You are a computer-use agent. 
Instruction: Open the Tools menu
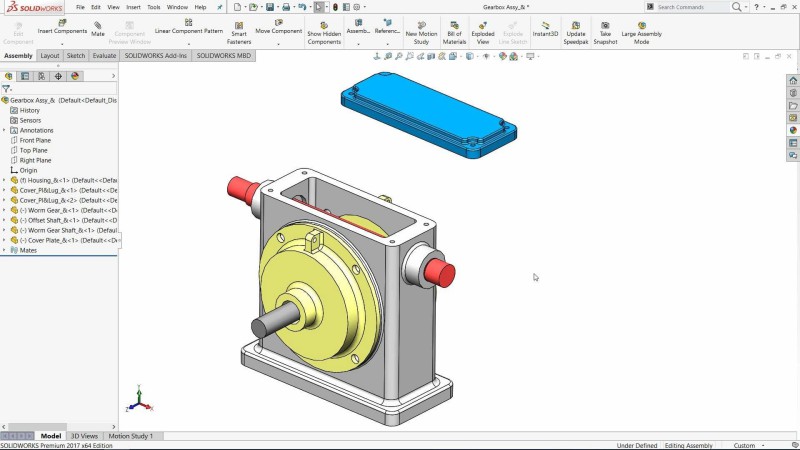(x=153, y=7)
